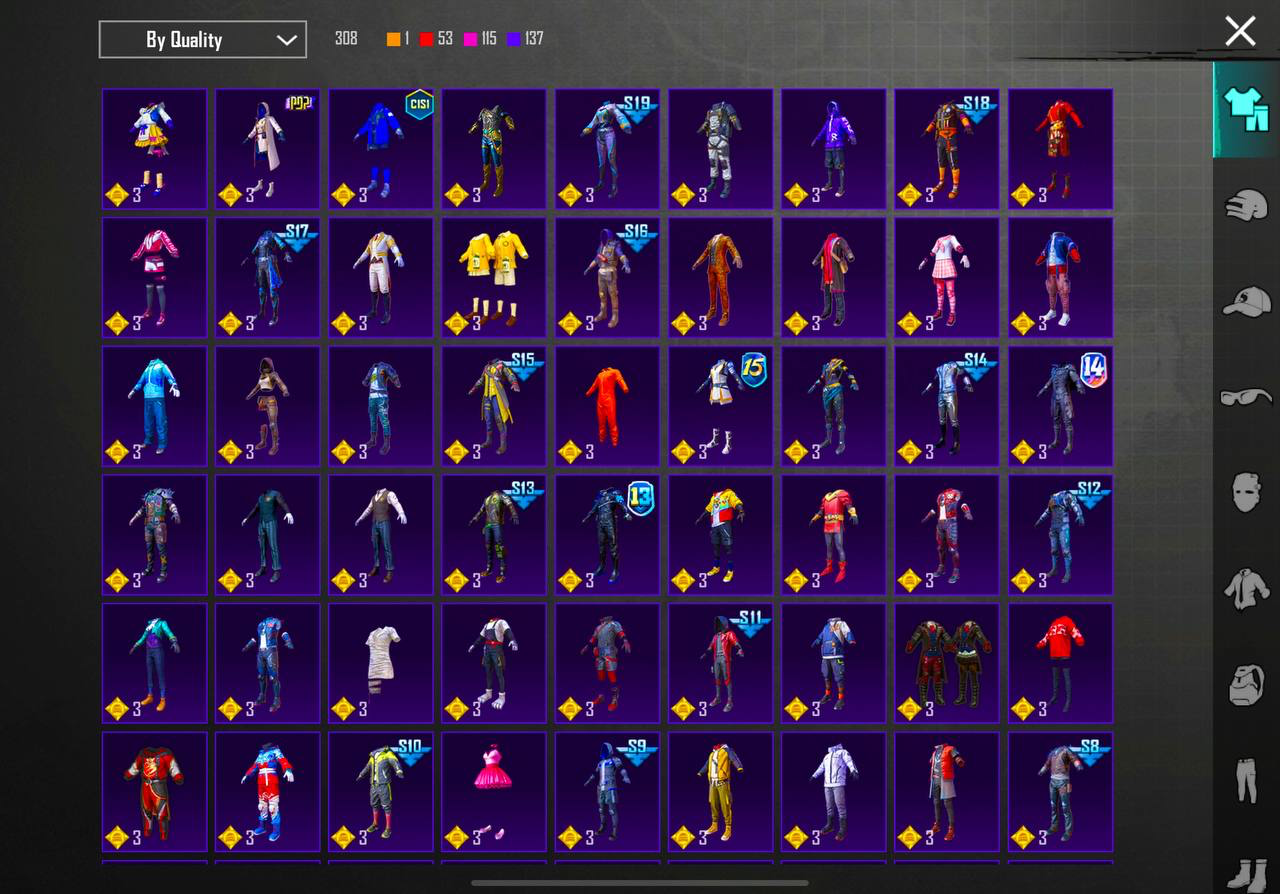Select the outfit with the S12 badge

[1060, 535]
